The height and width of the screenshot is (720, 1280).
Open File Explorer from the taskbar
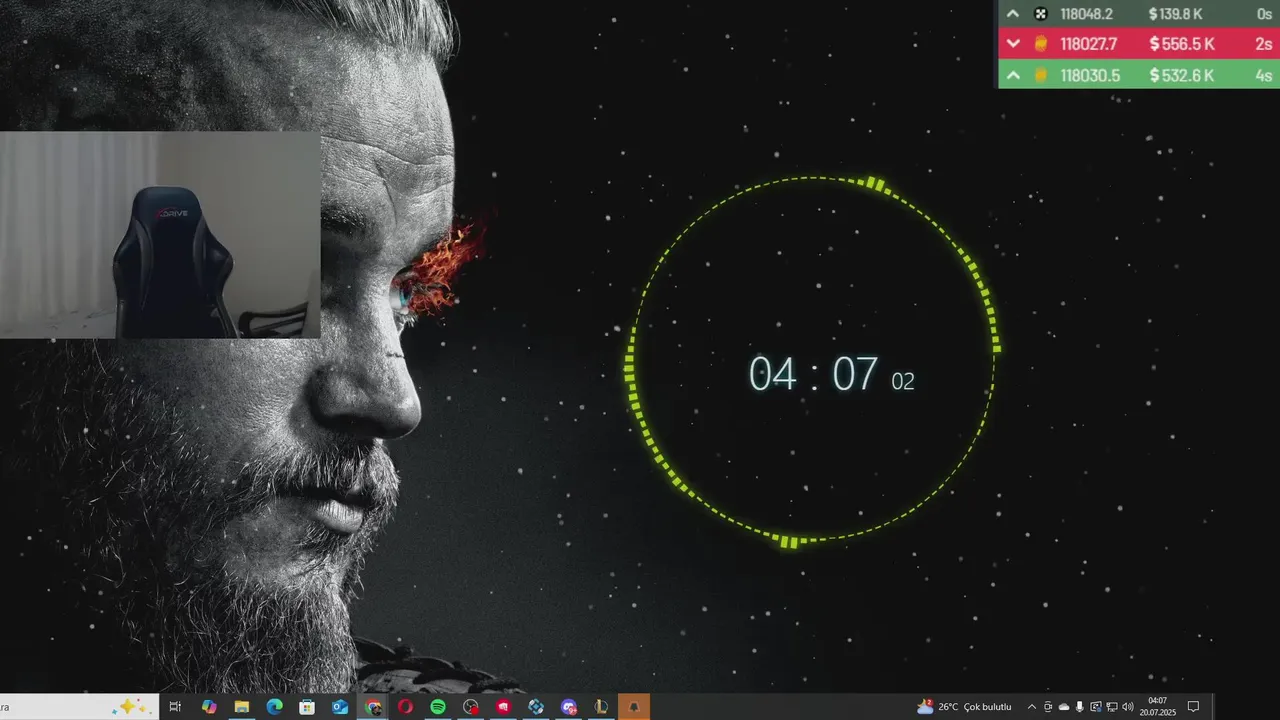242,707
